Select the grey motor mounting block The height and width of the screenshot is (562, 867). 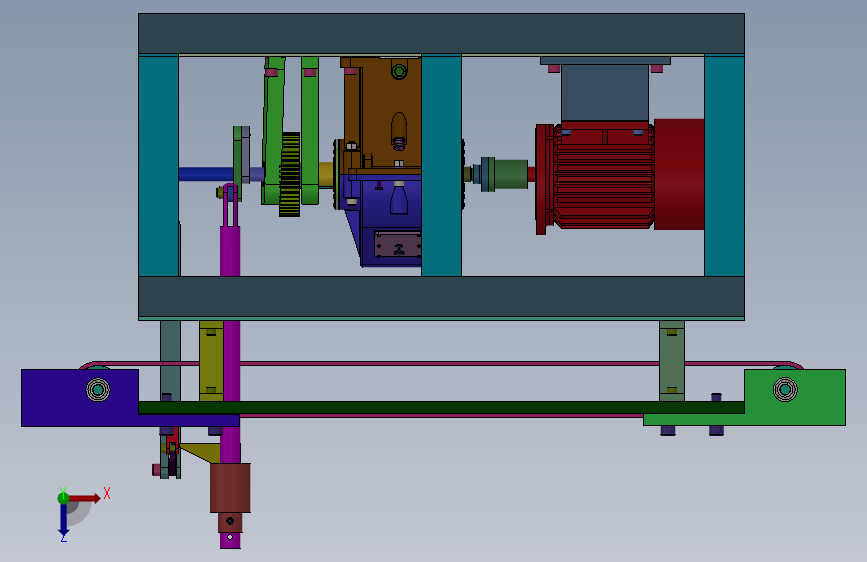tap(605, 93)
